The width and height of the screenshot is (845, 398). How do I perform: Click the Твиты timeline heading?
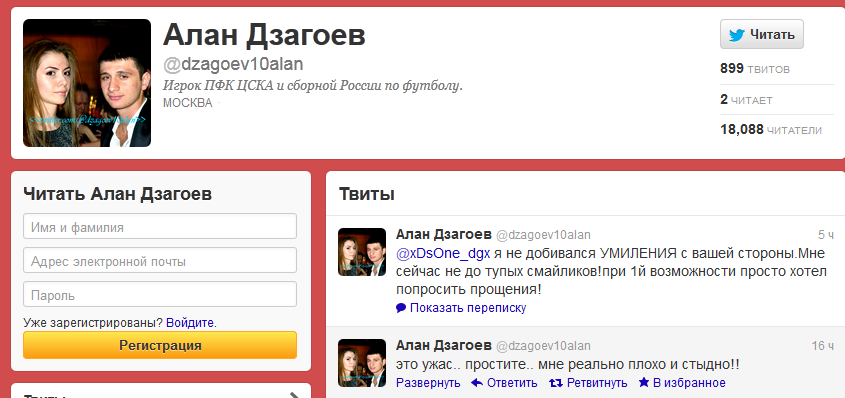[366, 194]
